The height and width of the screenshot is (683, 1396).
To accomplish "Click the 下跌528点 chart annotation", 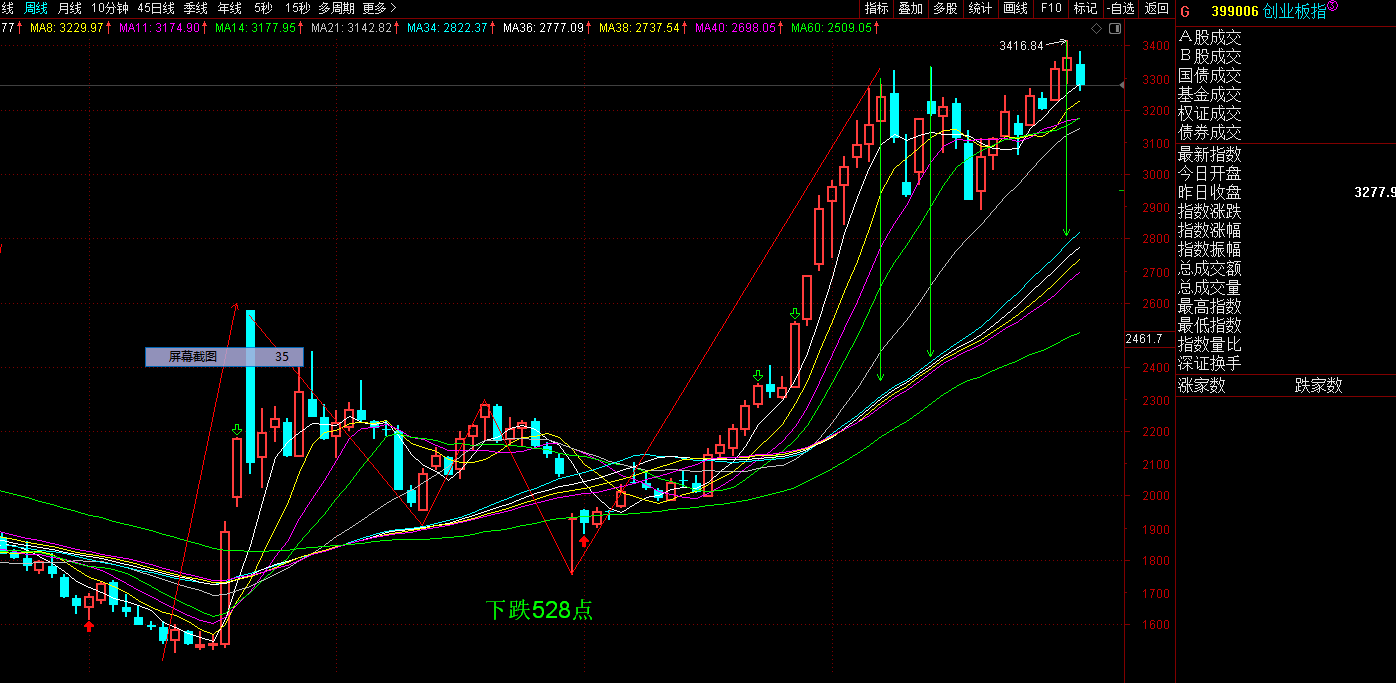I will coord(539,609).
